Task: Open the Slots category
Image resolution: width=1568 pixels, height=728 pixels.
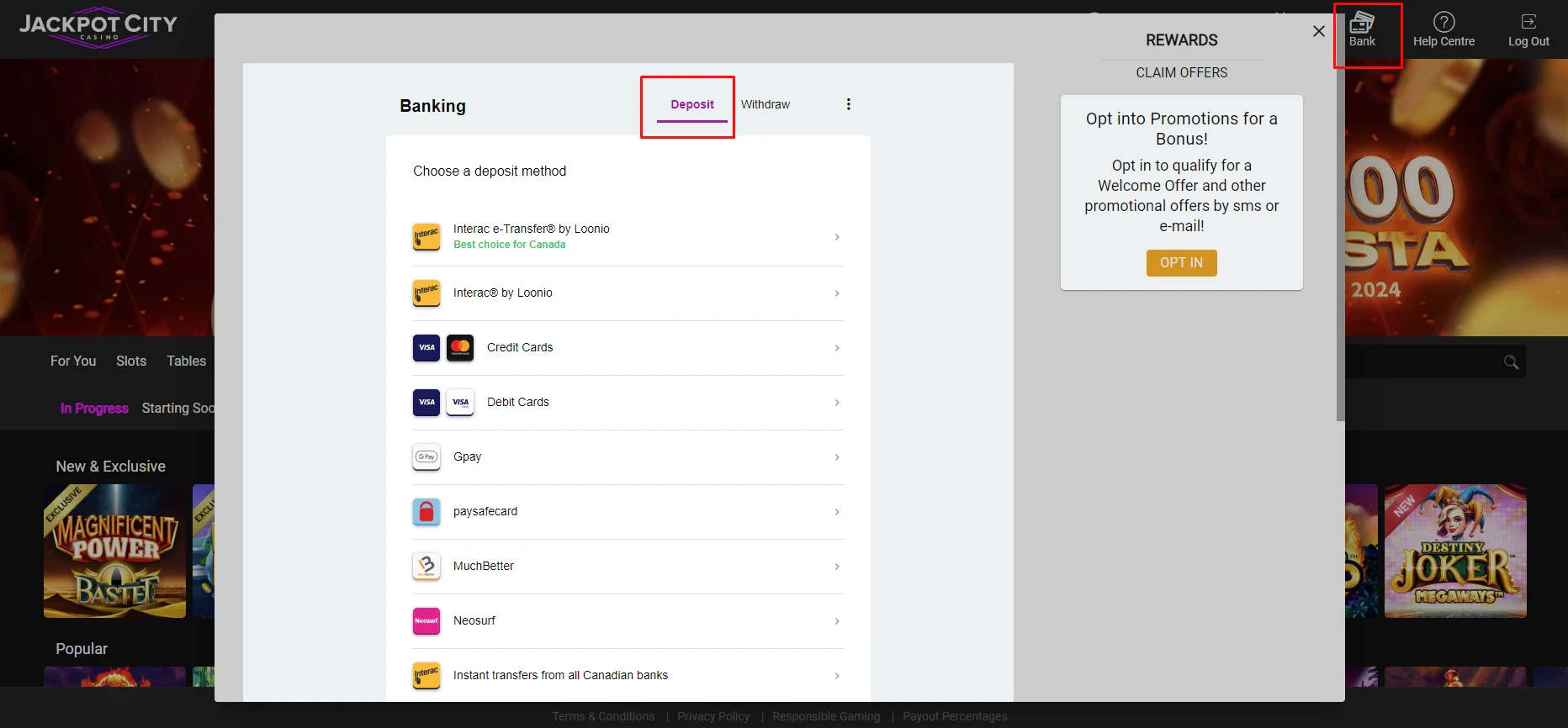Action: (131, 361)
